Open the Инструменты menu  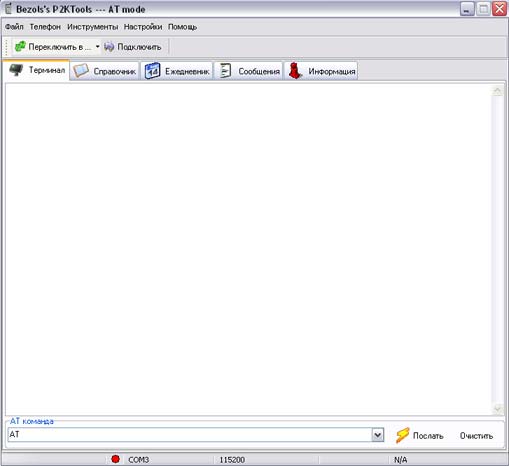(x=93, y=27)
